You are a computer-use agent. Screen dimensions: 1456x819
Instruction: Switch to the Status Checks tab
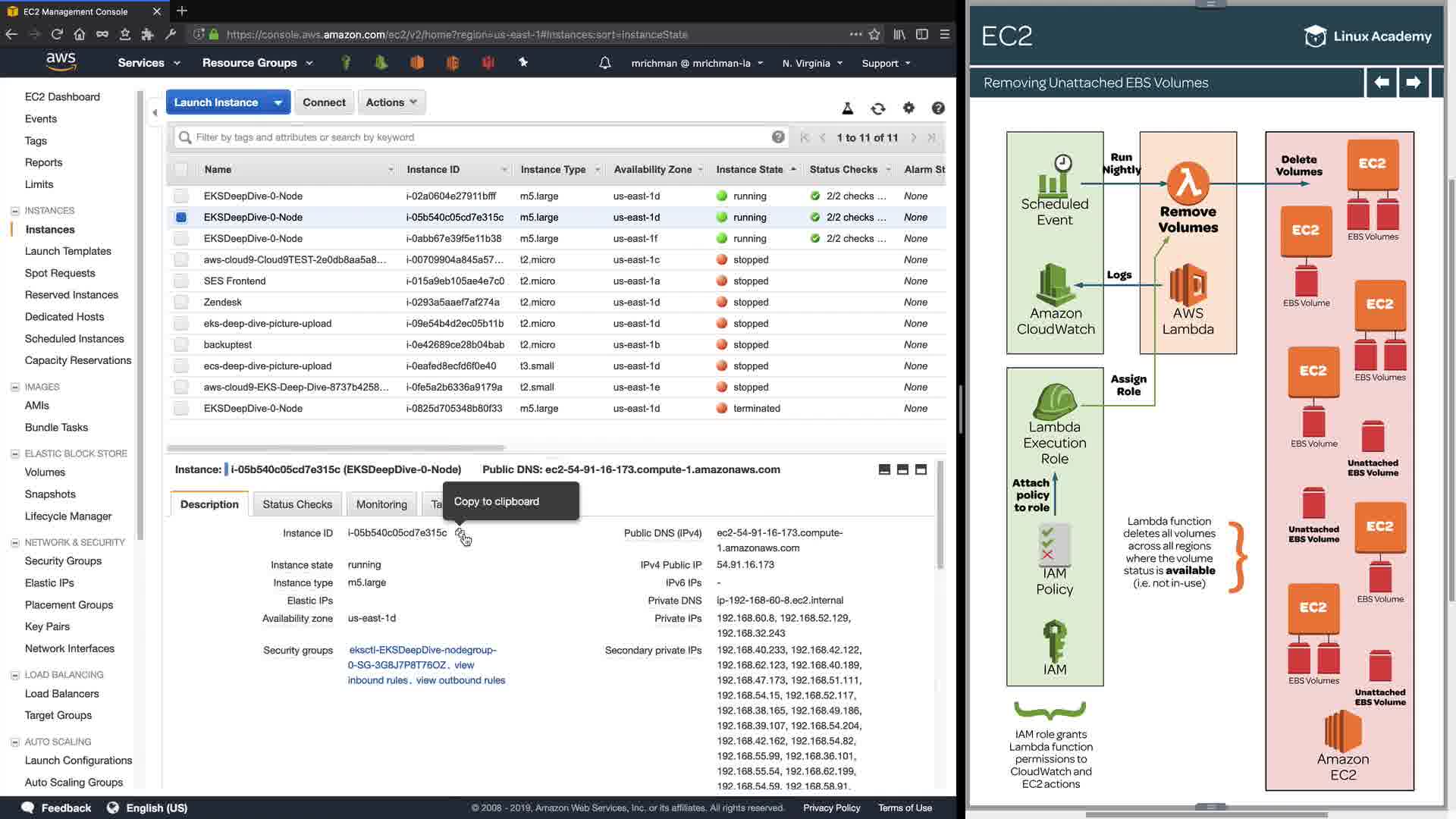pos(297,504)
